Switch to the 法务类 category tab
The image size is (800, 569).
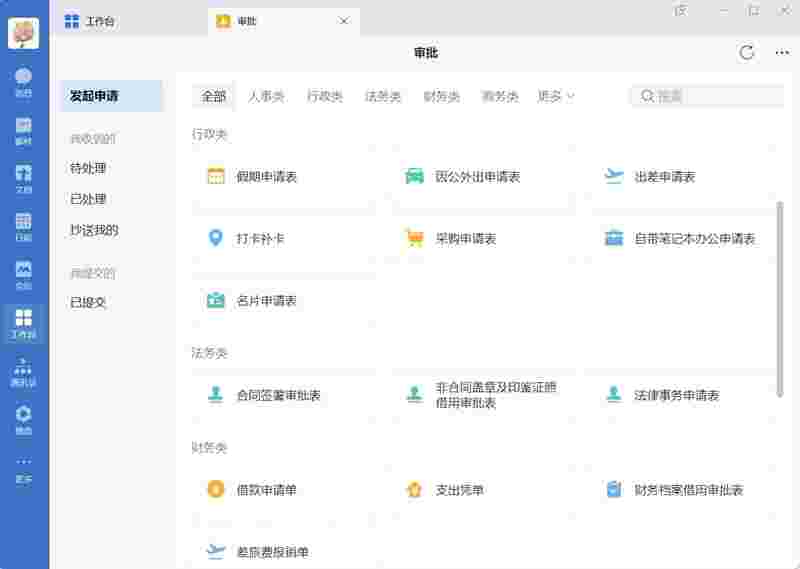pos(383,96)
